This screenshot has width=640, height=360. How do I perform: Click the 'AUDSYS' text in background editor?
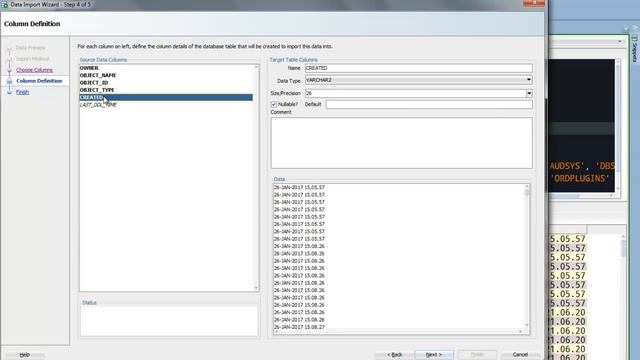coord(567,166)
